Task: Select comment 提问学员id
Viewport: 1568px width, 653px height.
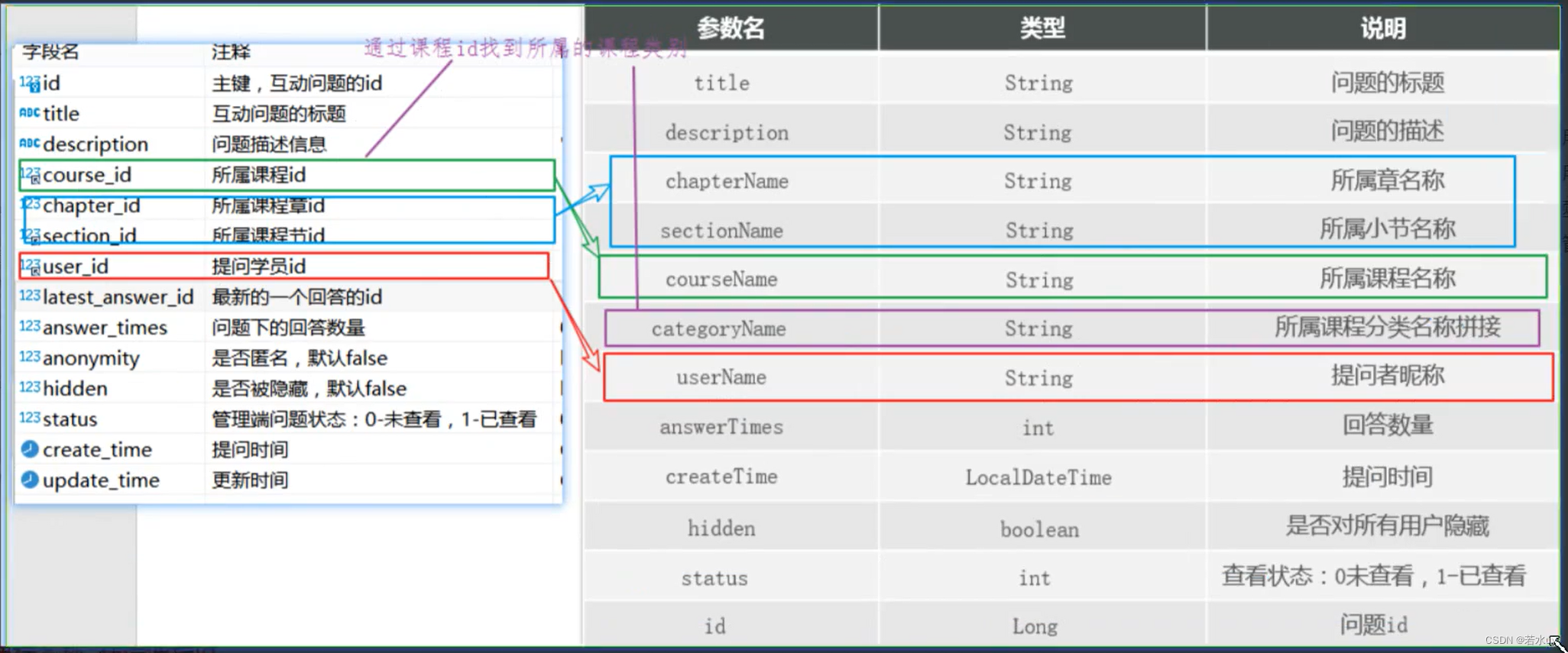Action: [259, 267]
